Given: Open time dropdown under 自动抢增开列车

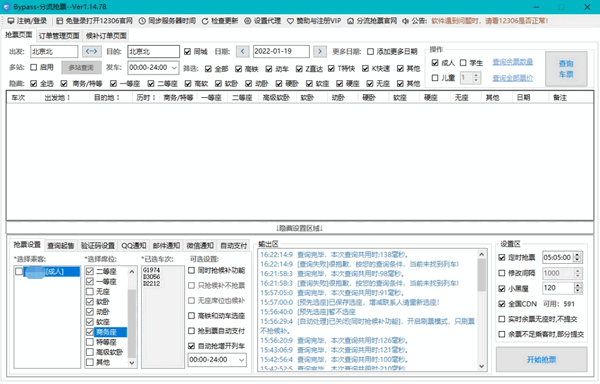Looking at the screenshot, I should (241, 360).
